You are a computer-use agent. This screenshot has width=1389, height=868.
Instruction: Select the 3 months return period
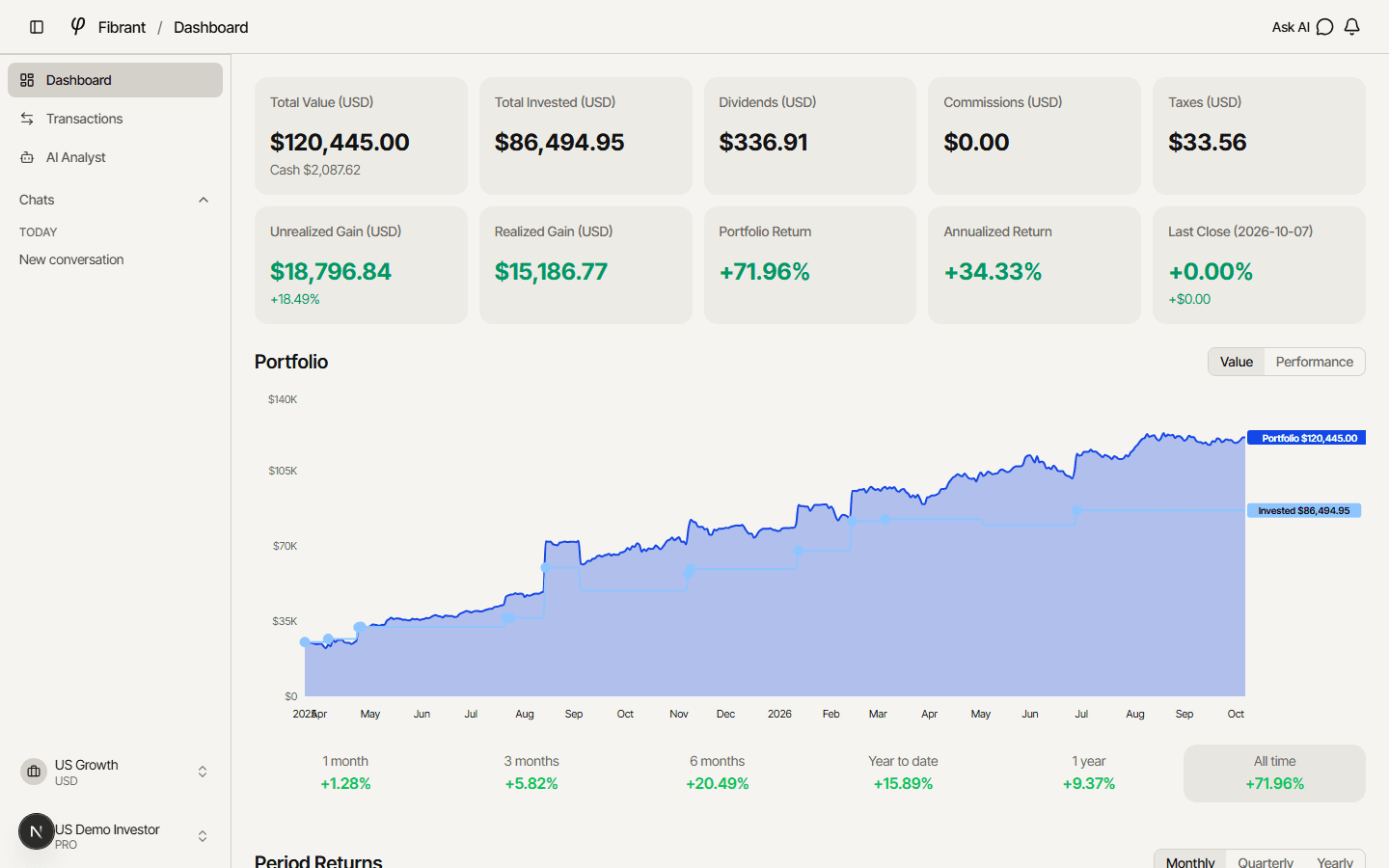[531, 773]
